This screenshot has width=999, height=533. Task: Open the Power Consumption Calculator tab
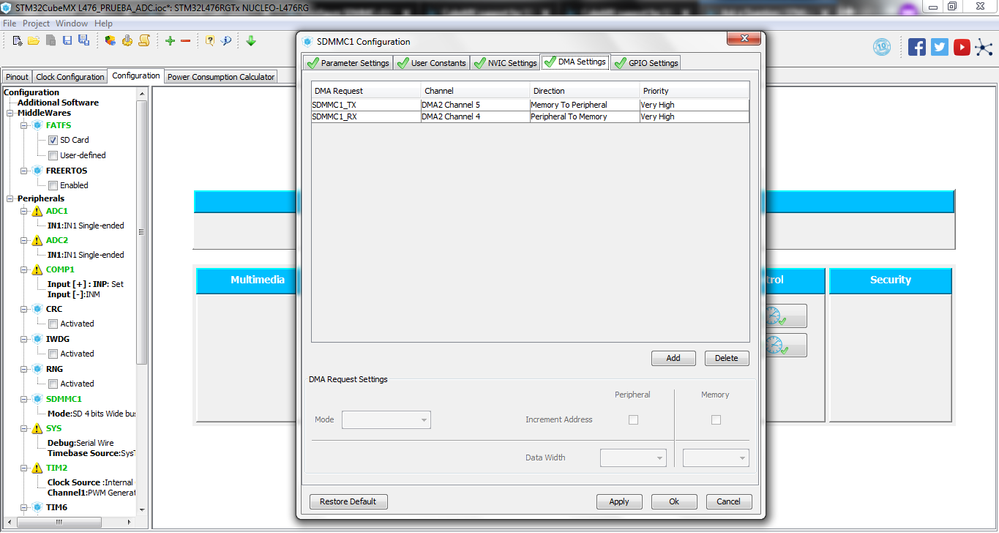[x=220, y=77]
